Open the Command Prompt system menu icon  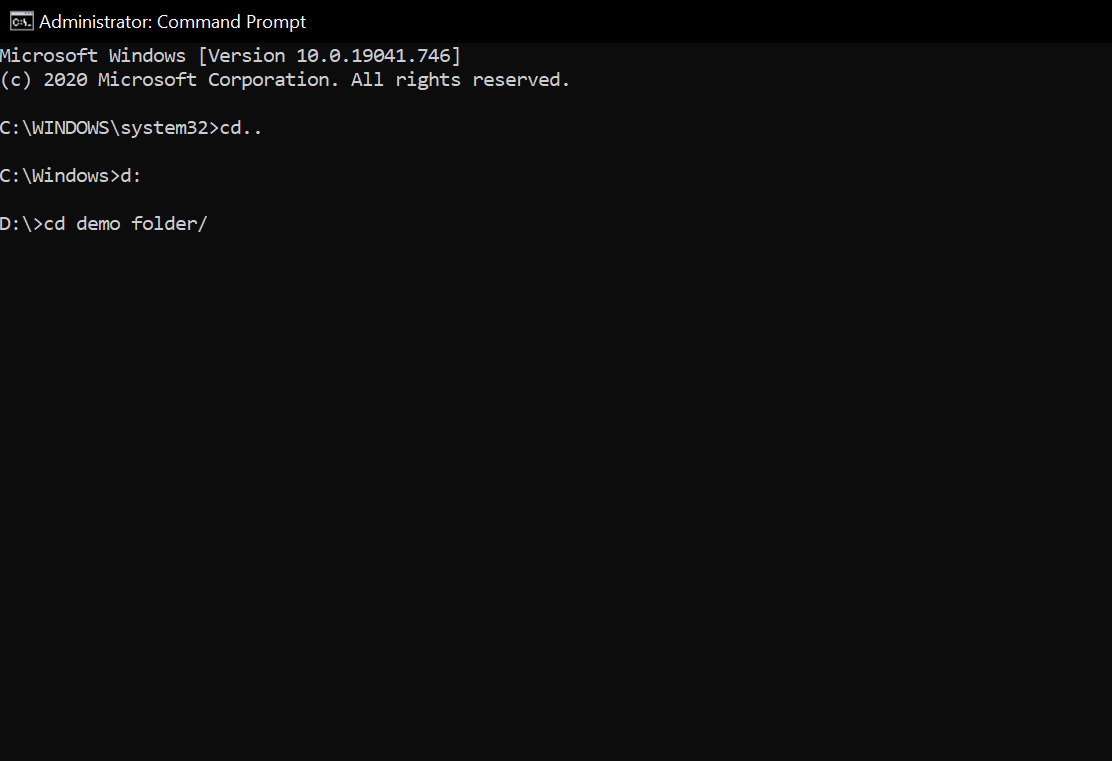pyautogui.click(x=19, y=21)
